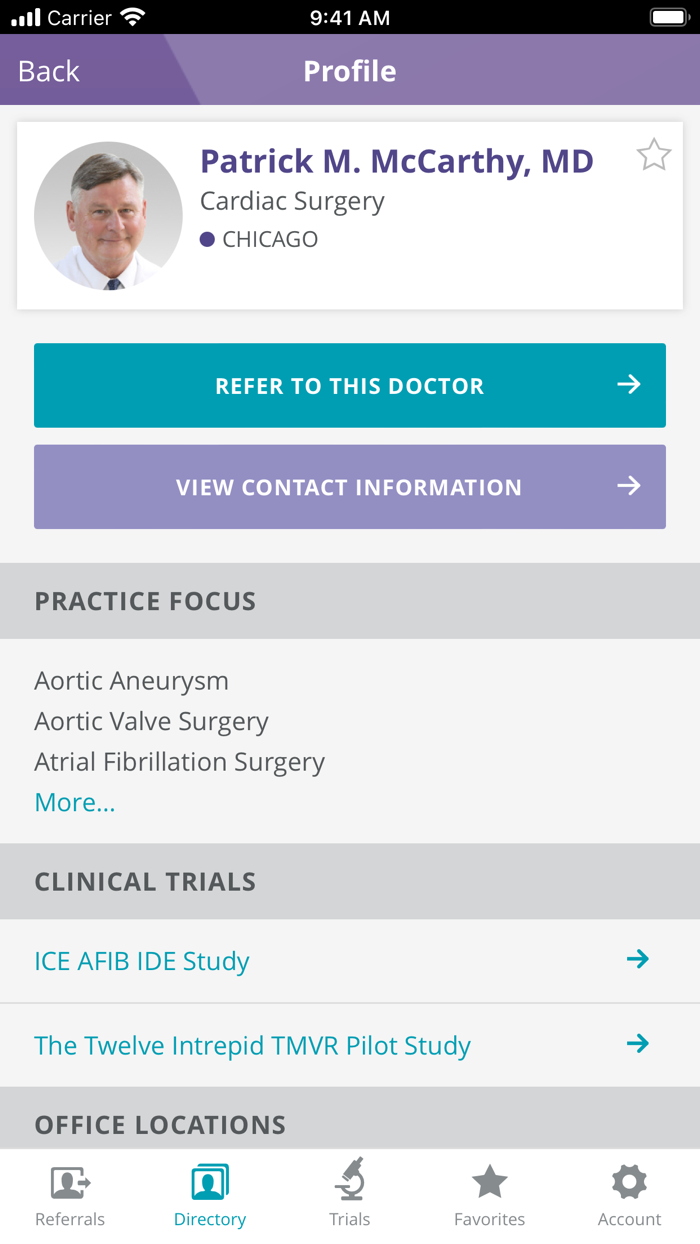Open Twelve Intrepid TMVR Pilot Study arrow
The image size is (700, 1244).
pos(637,1044)
